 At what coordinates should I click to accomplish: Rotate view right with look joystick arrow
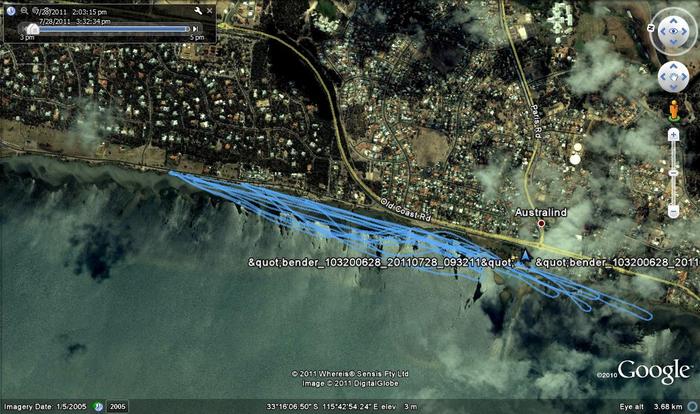point(683,31)
